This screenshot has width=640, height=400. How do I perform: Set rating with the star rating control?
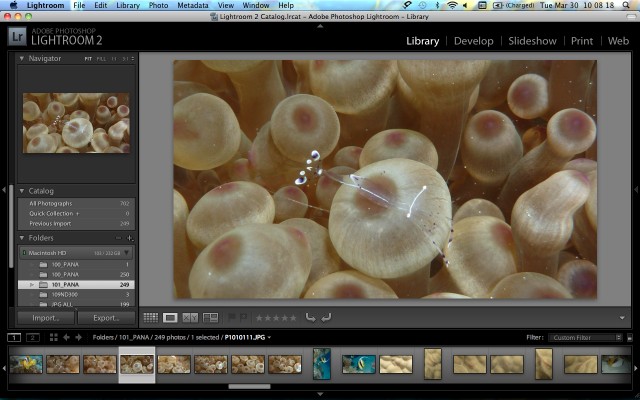click(x=276, y=318)
